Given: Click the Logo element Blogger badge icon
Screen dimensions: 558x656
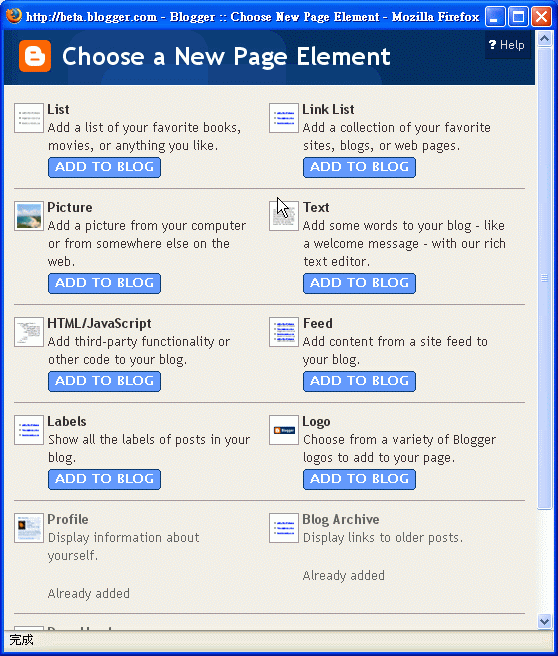Looking at the screenshot, I should [284, 430].
